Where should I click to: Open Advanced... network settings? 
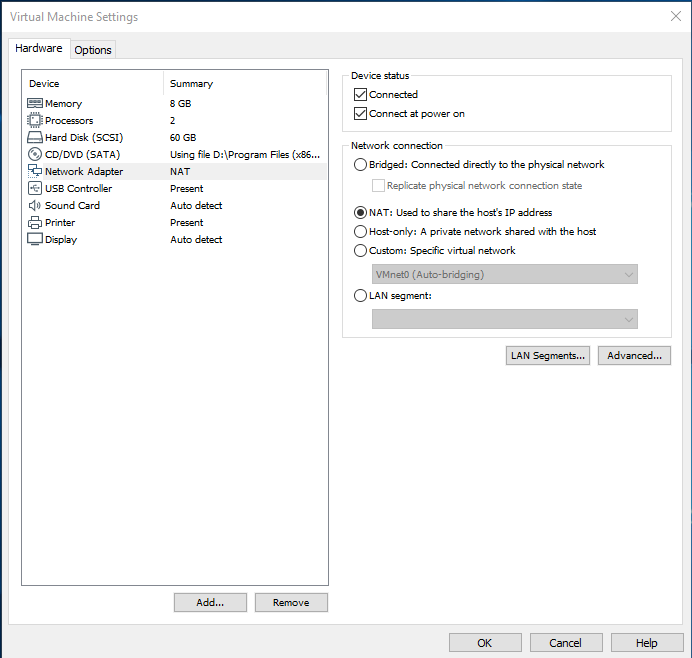(634, 355)
